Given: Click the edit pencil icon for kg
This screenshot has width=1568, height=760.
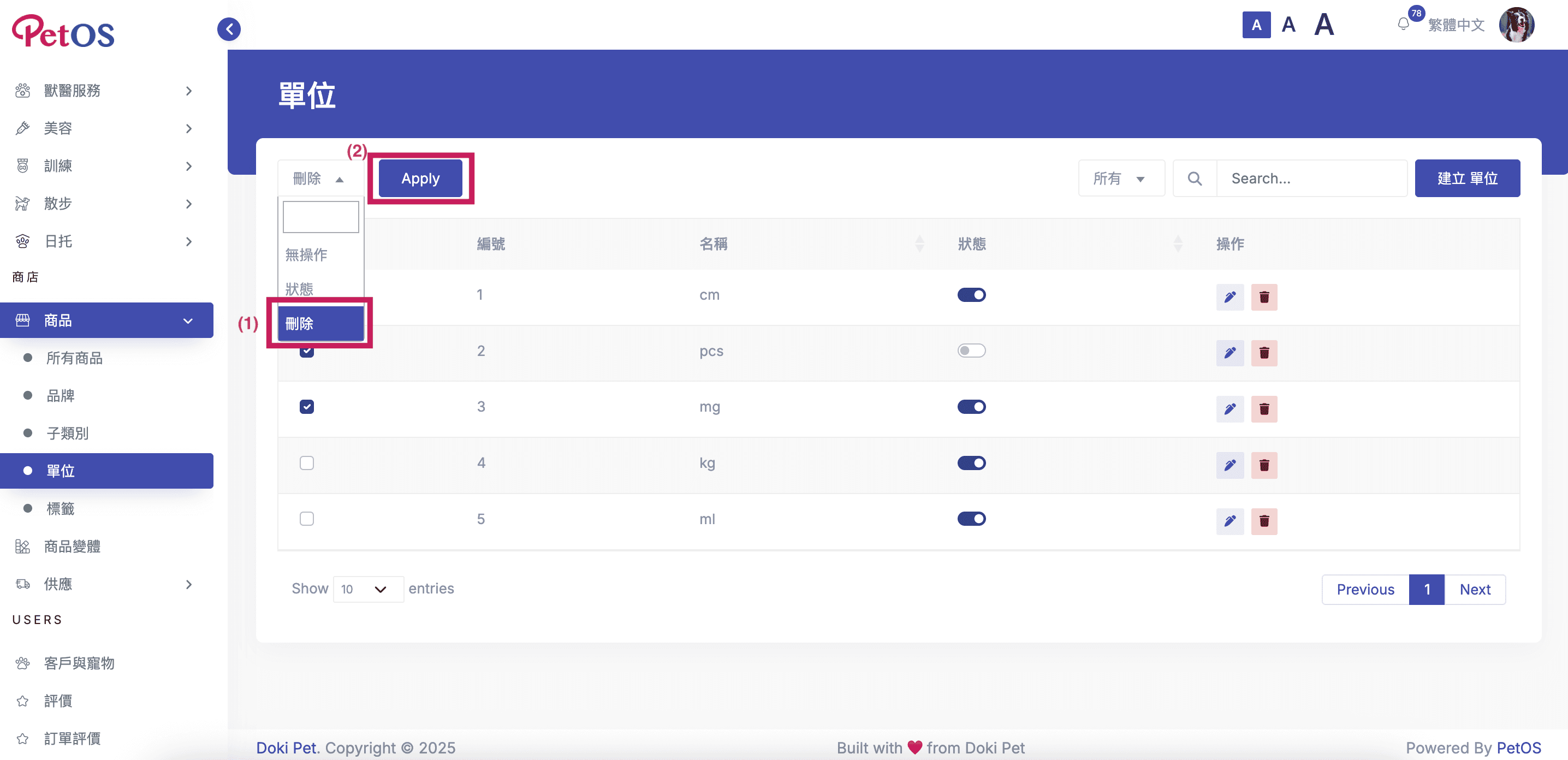Looking at the screenshot, I should coord(1230,465).
